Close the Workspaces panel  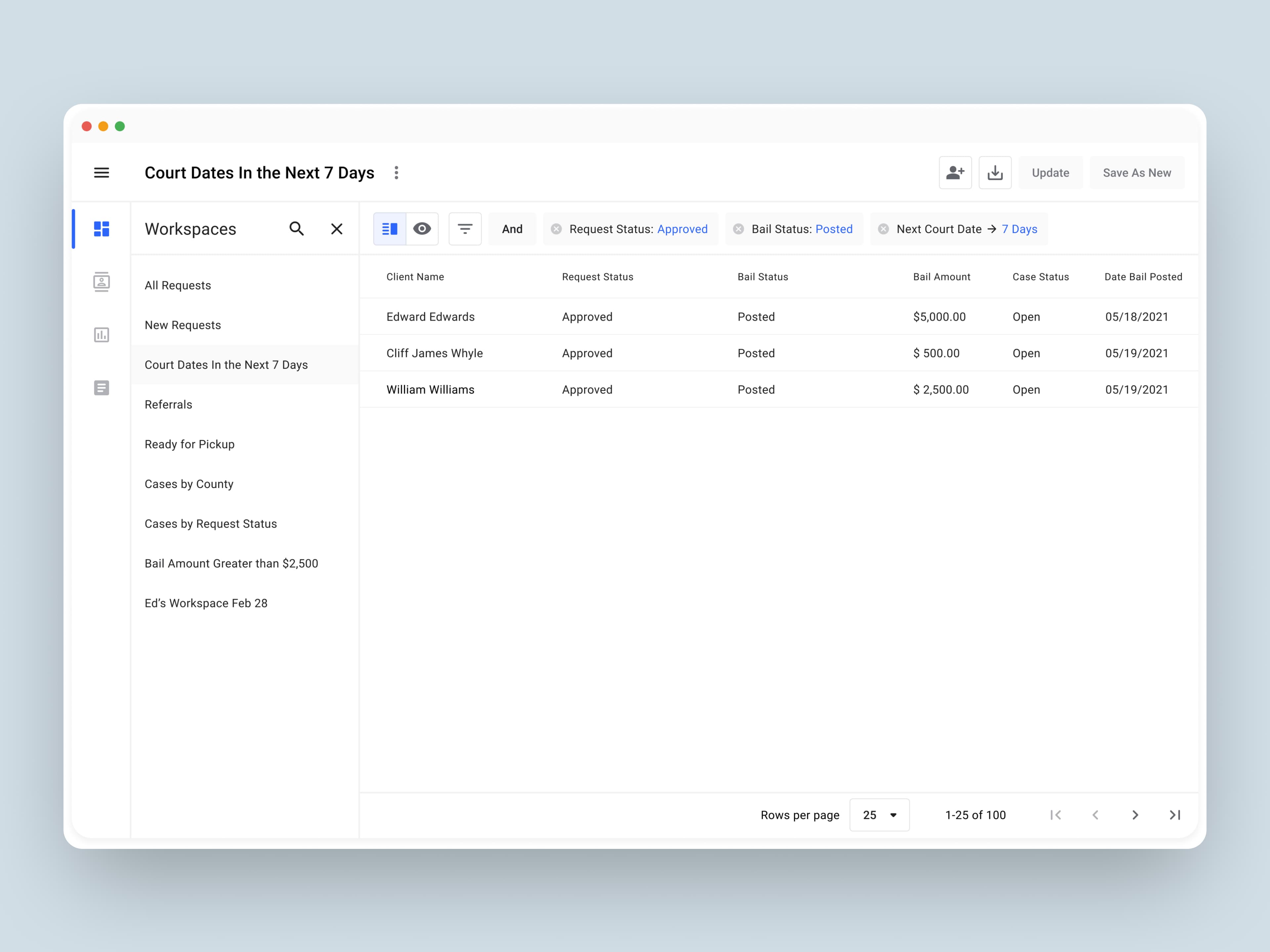[x=337, y=229]
